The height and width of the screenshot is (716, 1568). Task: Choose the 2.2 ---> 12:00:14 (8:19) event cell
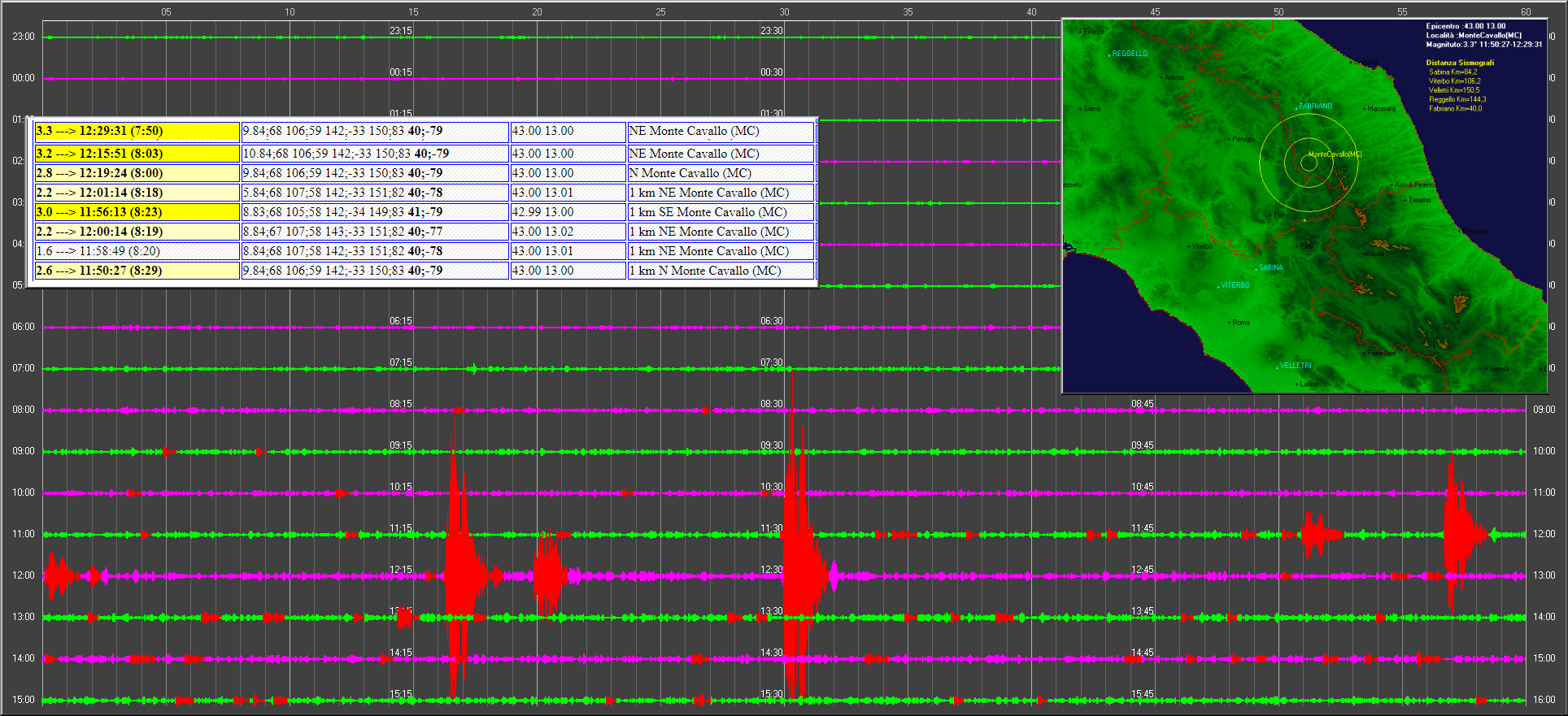click(x=137, y=232)
